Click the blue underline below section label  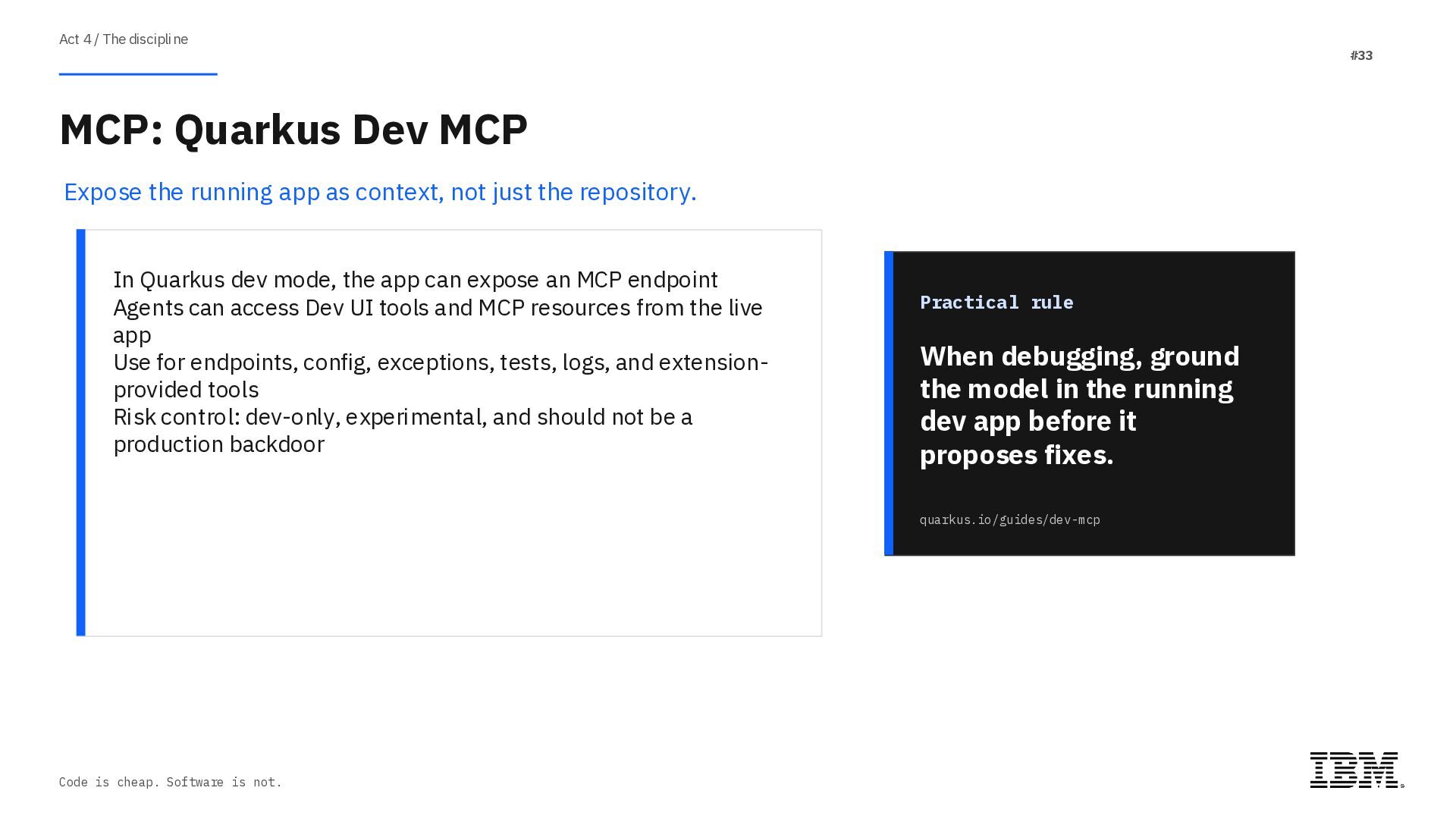[x=138, y=74]
